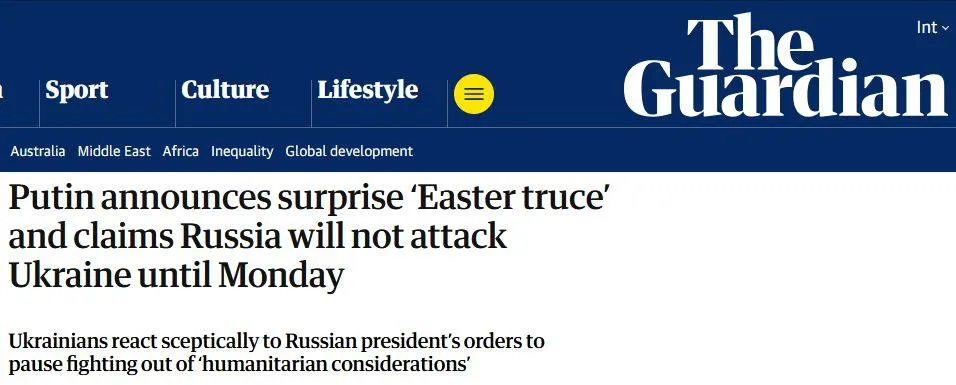The width and height of the screenshot is (956, 385).
Task: Click the word 'Monday' in headline
Action: click(281, 276)
